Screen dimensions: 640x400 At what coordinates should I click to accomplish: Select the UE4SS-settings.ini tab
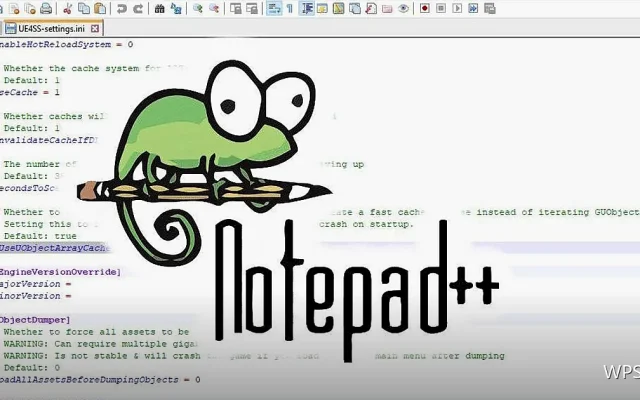point(51,29)
